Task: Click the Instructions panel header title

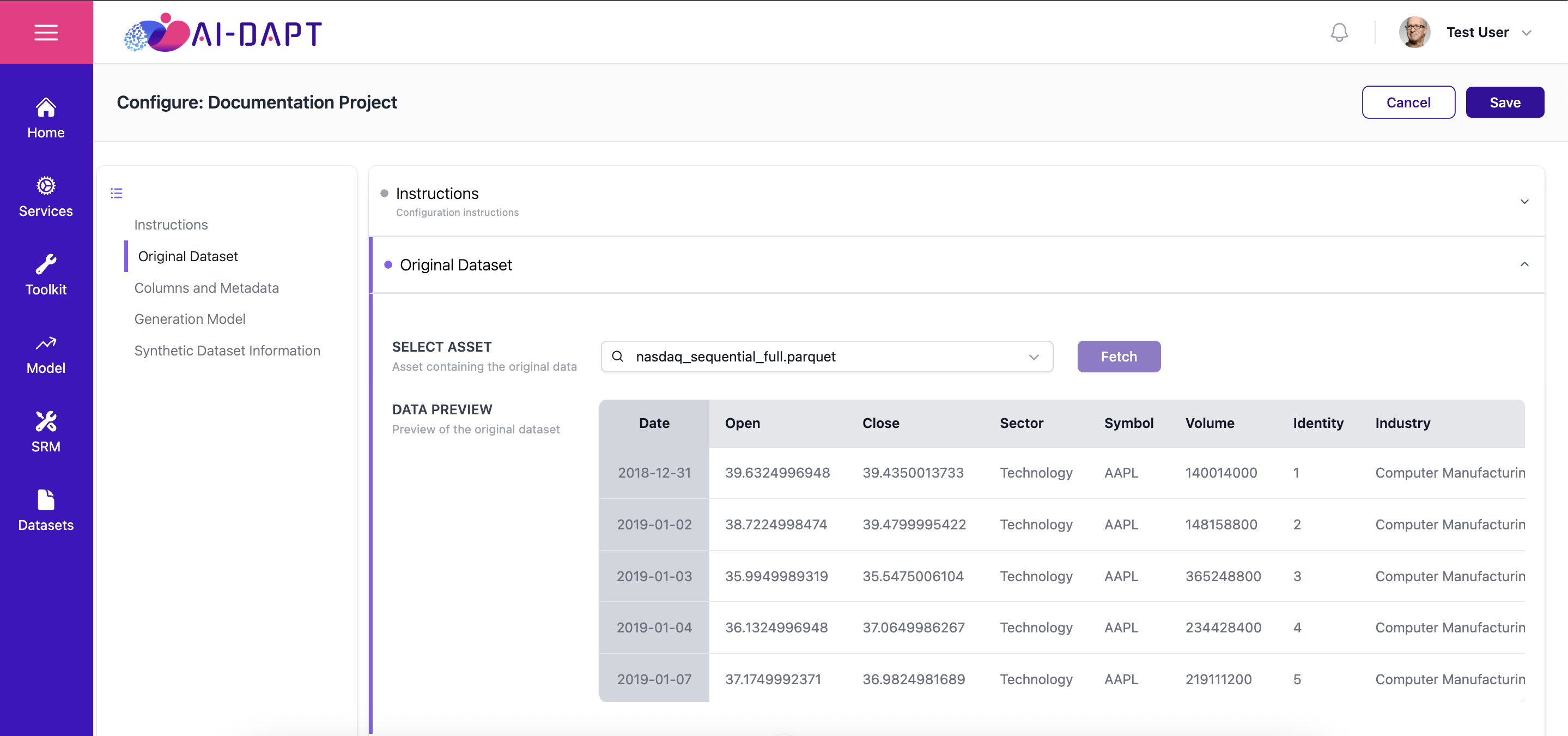Action: (x=436, y=193)
